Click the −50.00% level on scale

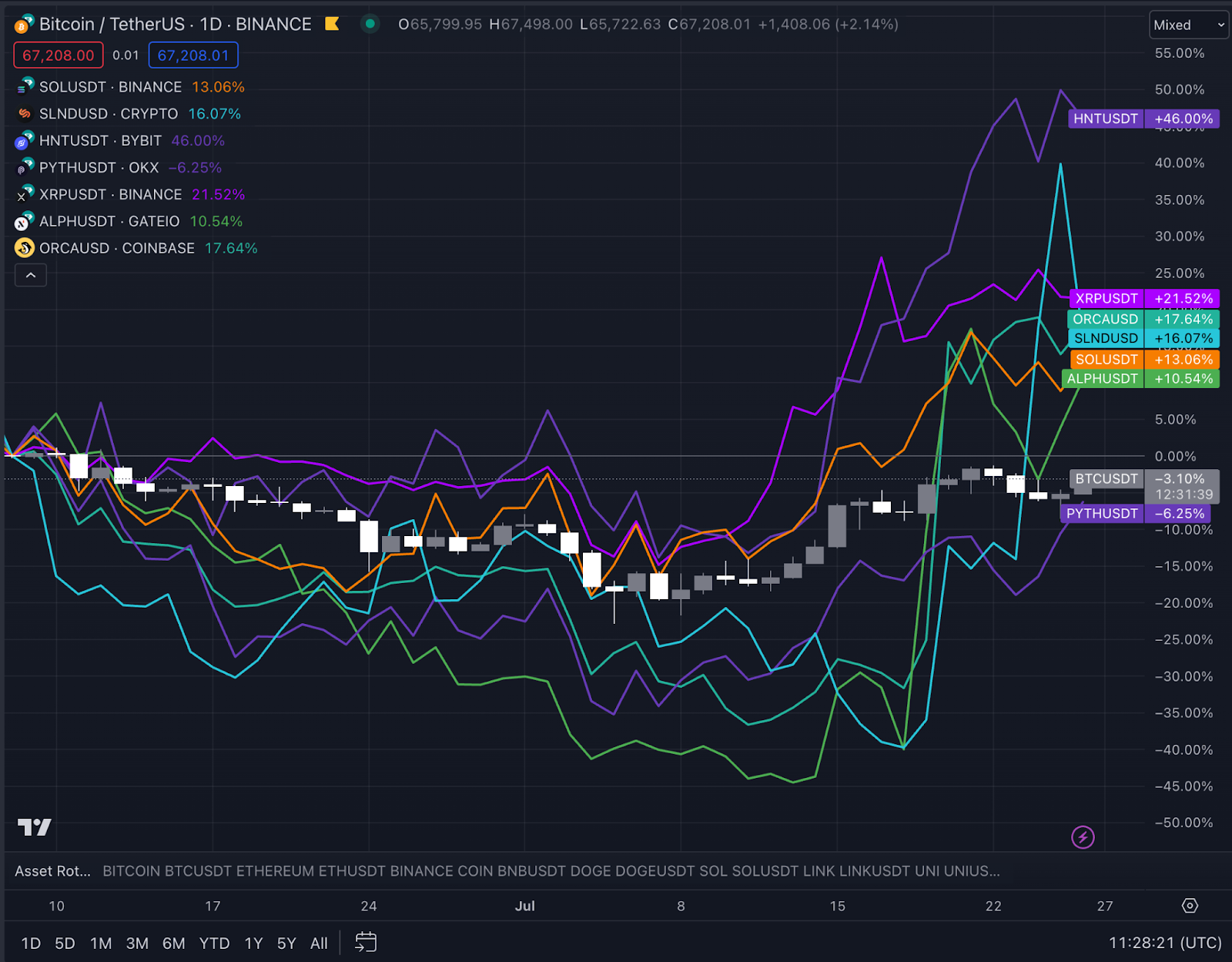[1184, 823]
